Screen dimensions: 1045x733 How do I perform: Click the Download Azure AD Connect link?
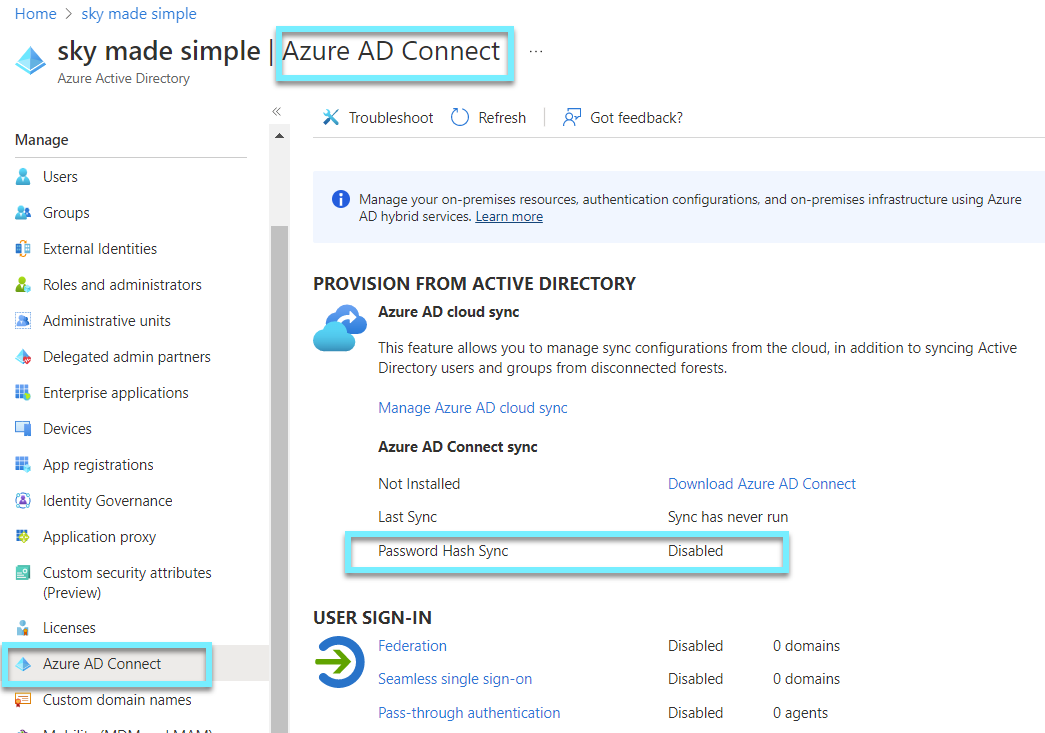tap(761, 483)
